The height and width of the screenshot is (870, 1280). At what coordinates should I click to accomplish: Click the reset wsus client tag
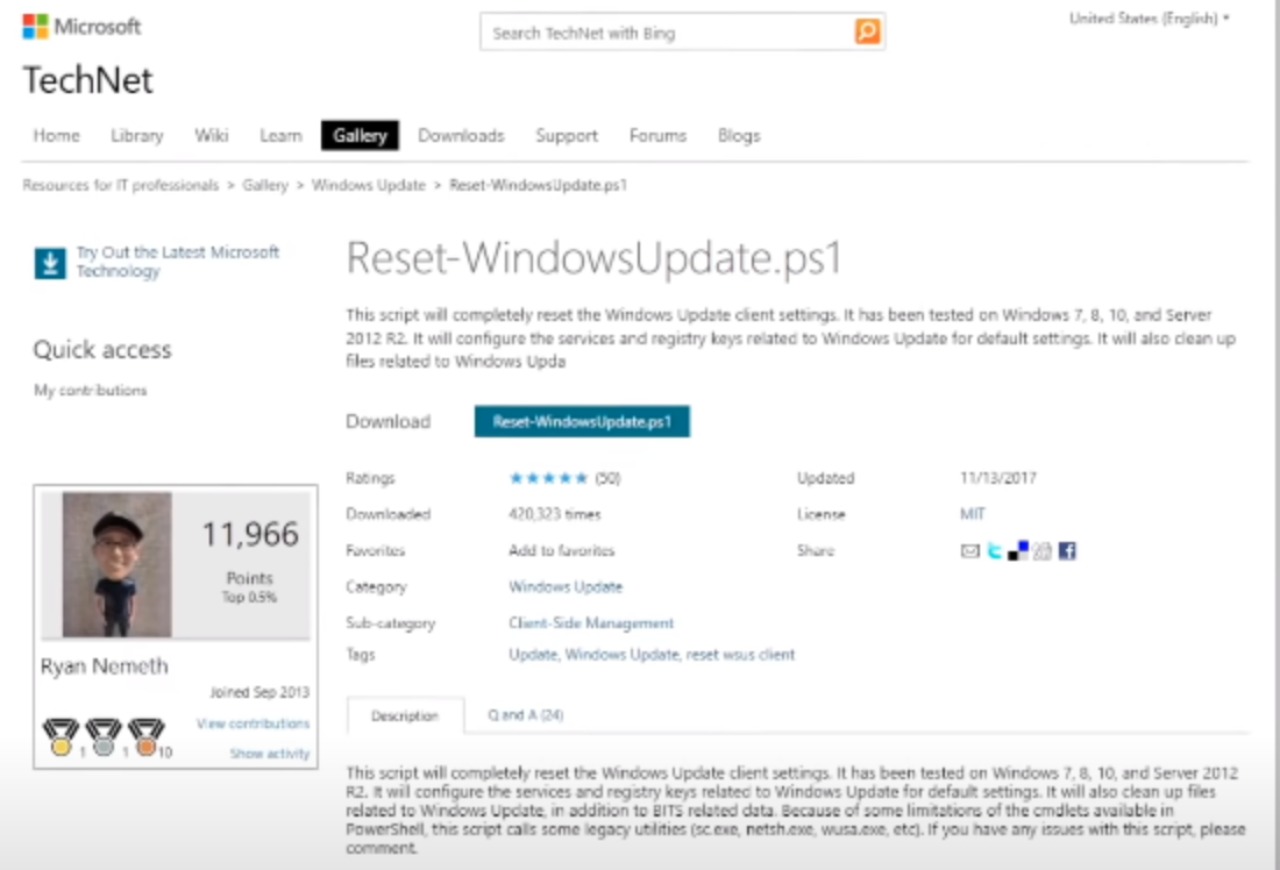(x=741, y=654)
